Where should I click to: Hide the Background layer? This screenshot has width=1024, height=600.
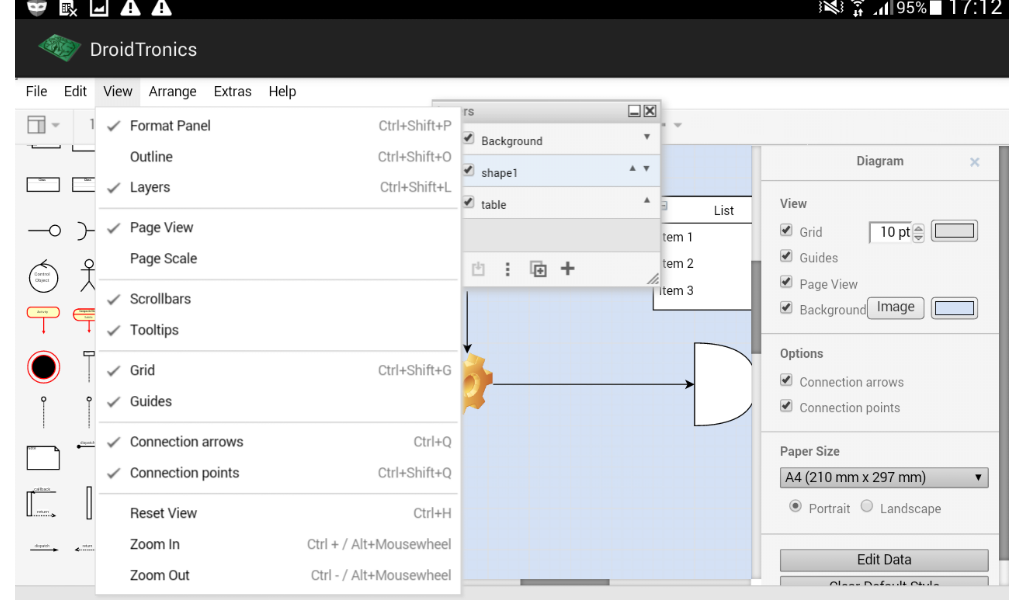pyautogui.click(x=468, y=139)
